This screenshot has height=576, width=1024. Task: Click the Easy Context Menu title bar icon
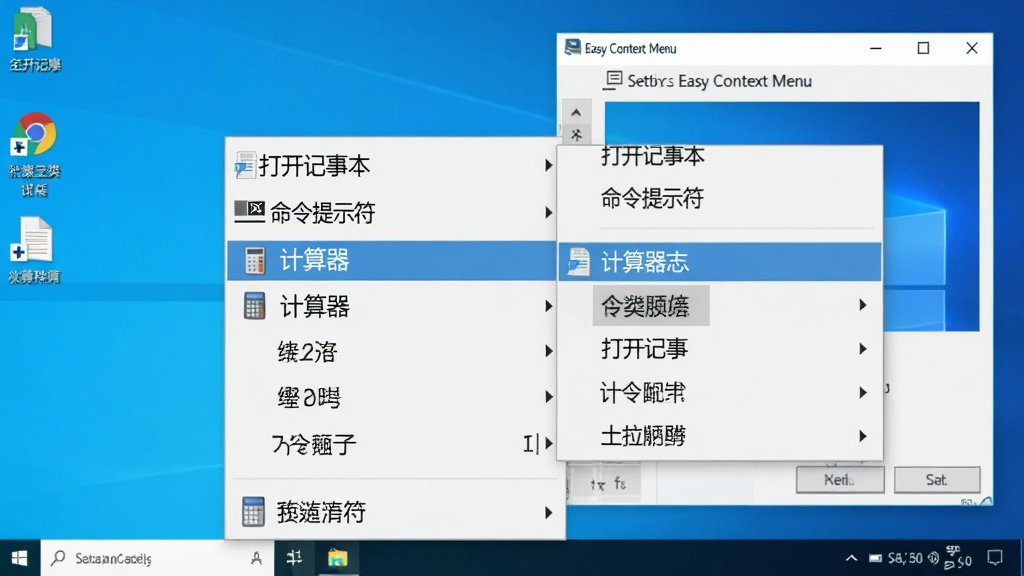[573, 48]
